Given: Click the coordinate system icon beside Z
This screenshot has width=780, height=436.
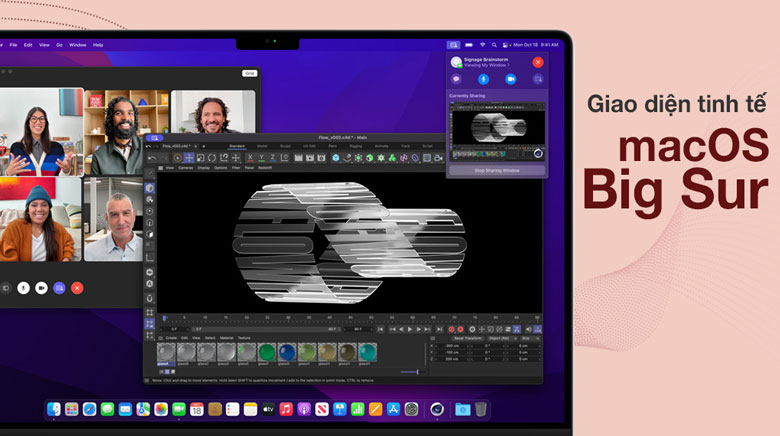Looking at the screenshot, I should pos(285,158).
